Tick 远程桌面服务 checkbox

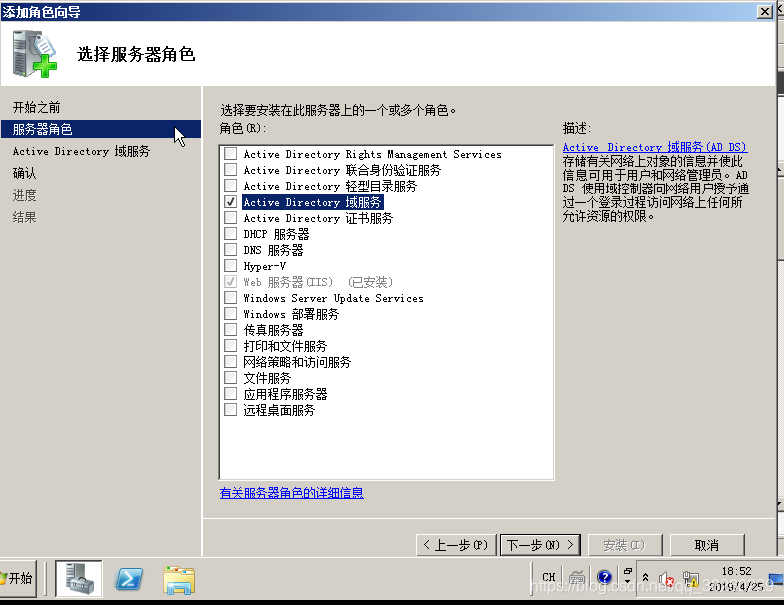230,410
